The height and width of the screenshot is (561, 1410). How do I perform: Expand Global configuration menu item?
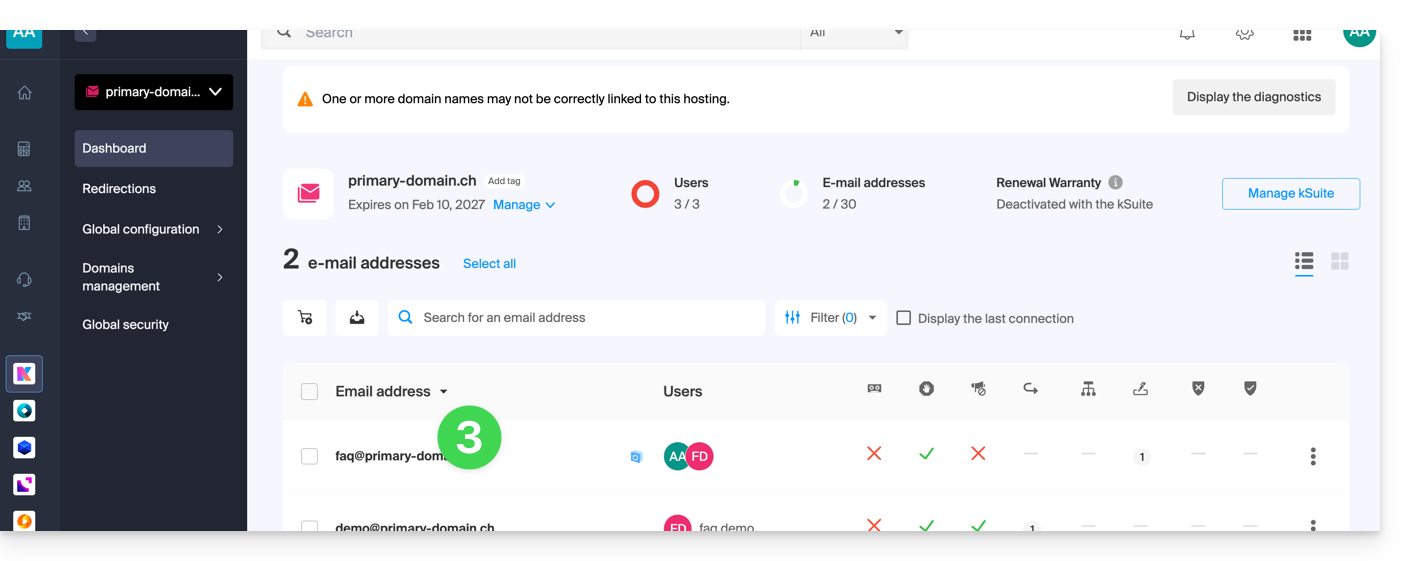pos(153,229)
